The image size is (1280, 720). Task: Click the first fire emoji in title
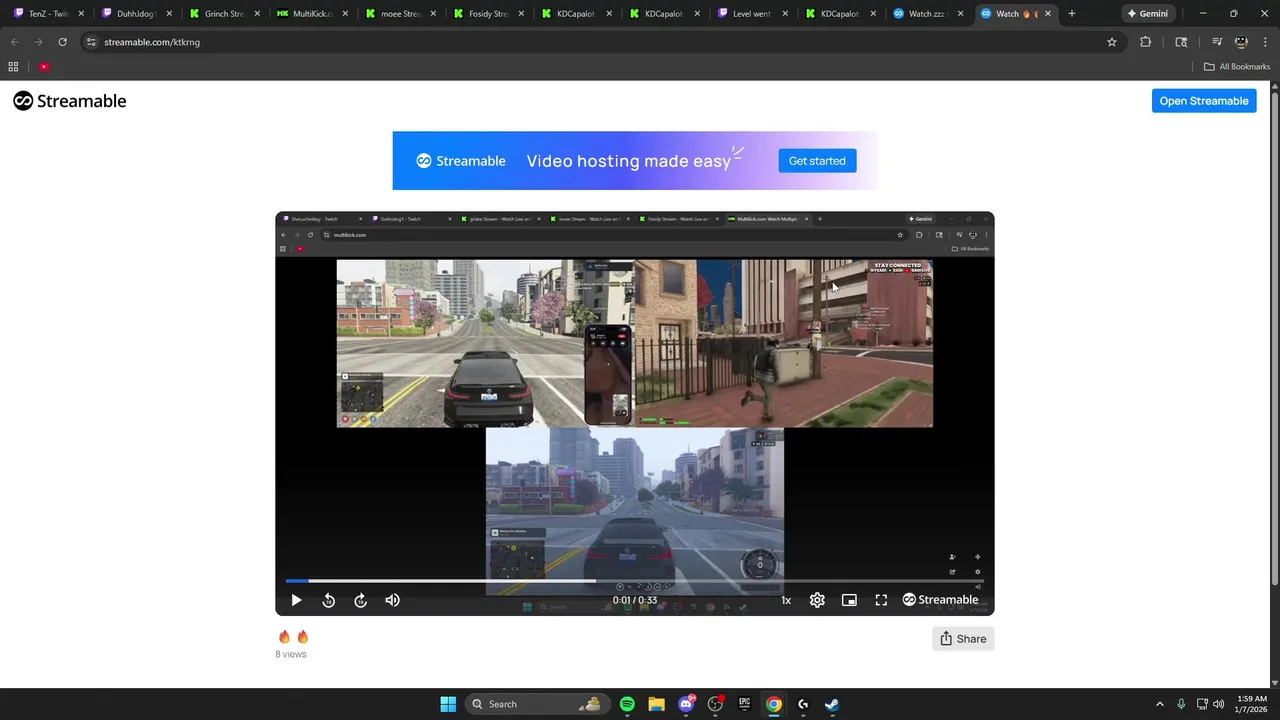tap(284, 637)
